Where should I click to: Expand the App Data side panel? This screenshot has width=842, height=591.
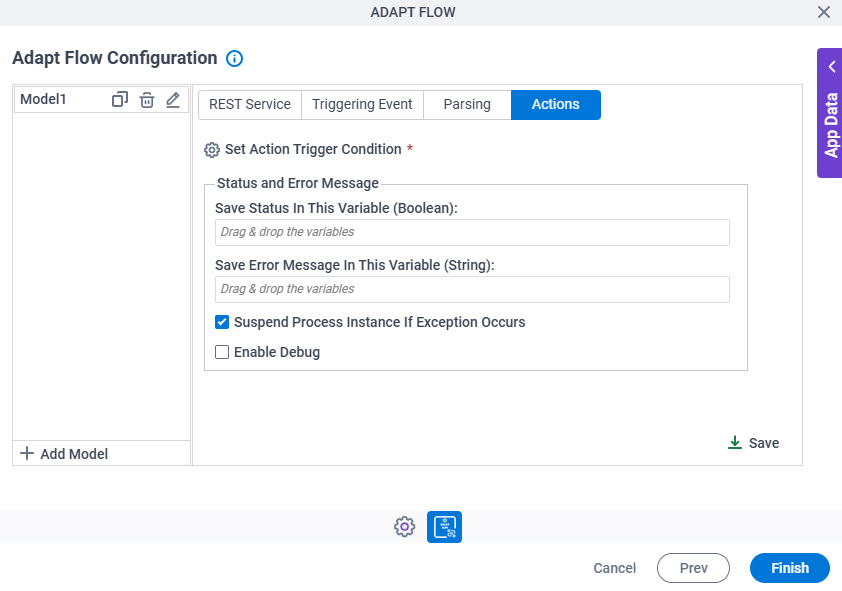pos(832,67)
